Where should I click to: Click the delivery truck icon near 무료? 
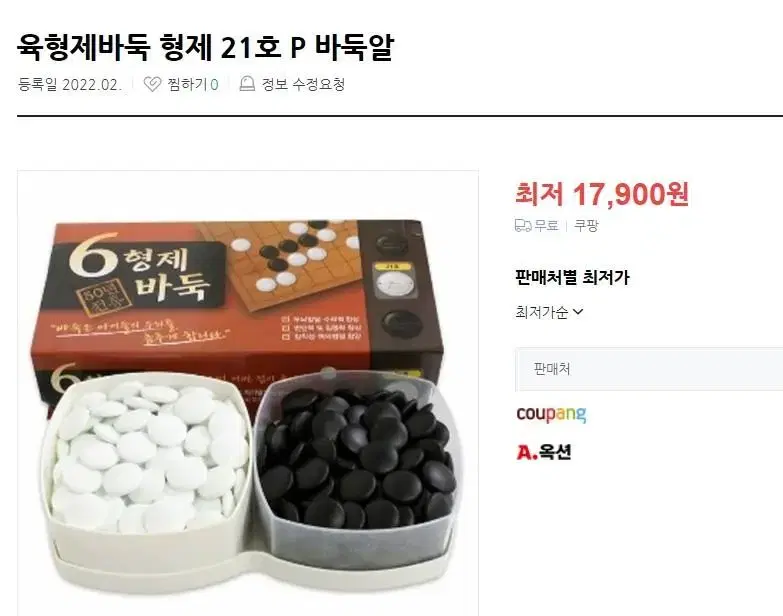[x=523, y=226]
